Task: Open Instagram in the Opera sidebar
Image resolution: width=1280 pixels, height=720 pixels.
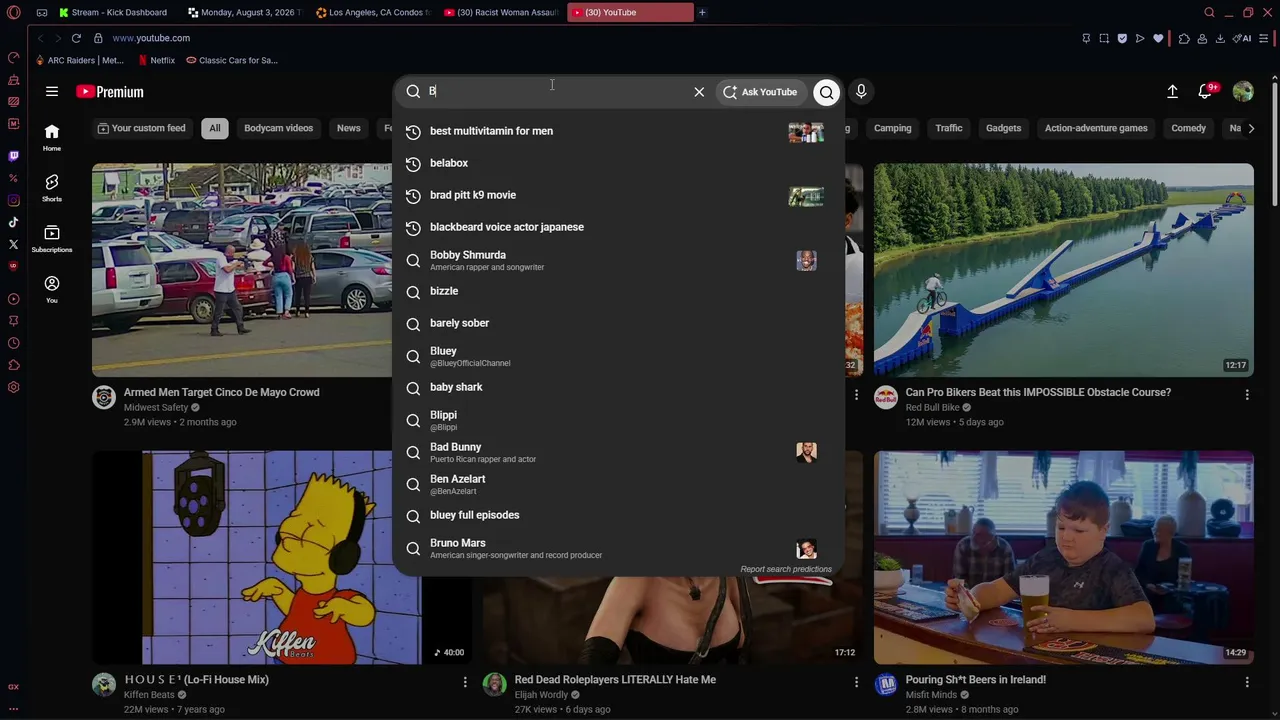Action: [x=13, y=200]
